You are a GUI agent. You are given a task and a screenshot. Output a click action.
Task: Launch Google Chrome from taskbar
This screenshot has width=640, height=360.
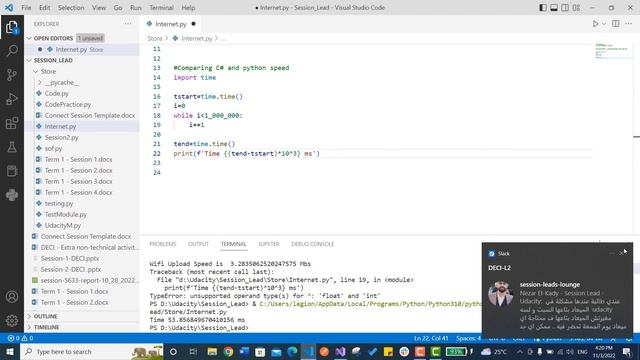[228, 351]
